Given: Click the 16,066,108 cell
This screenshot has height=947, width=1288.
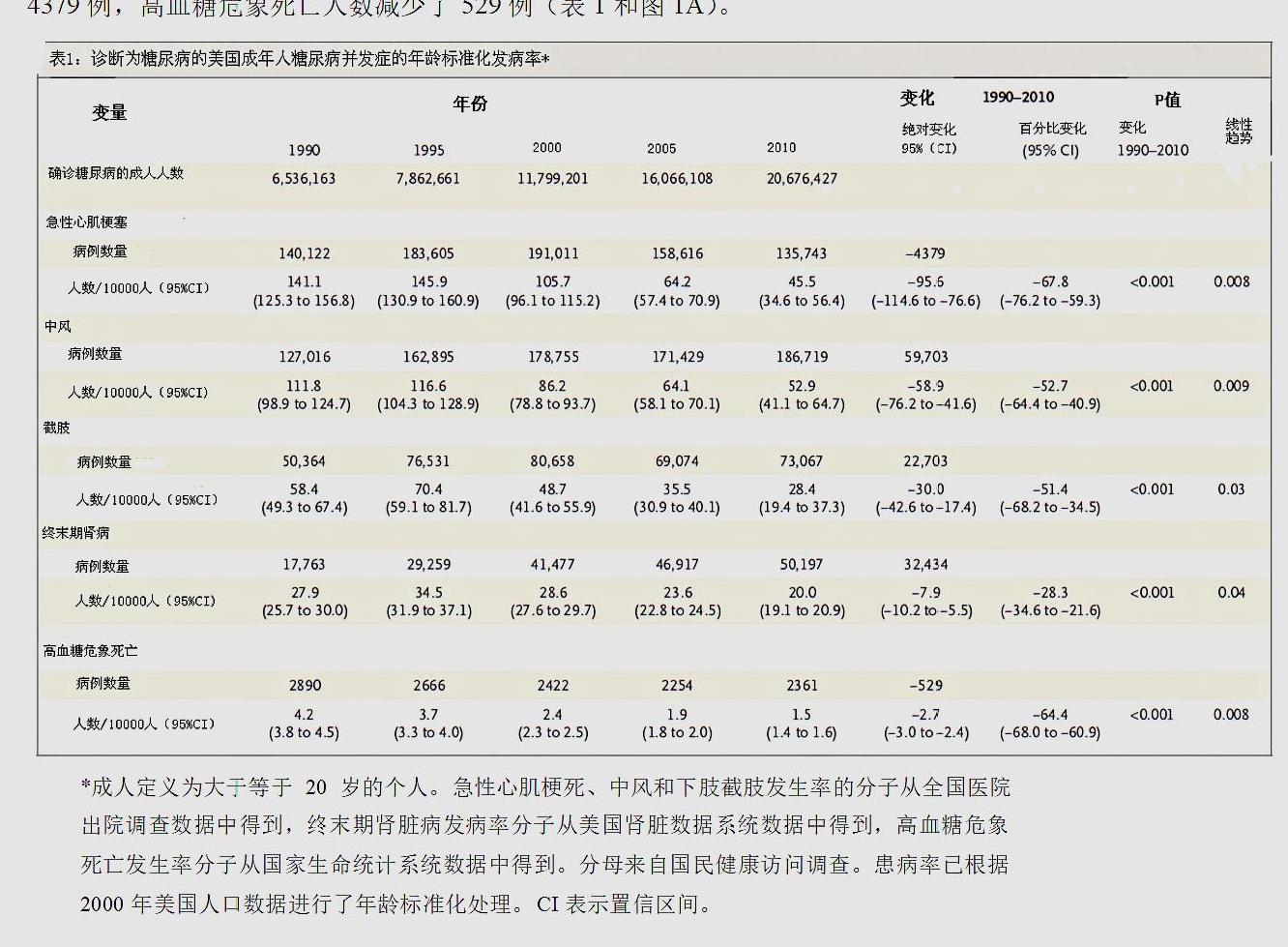Looking at the screenshot, I should click(677, 179).
